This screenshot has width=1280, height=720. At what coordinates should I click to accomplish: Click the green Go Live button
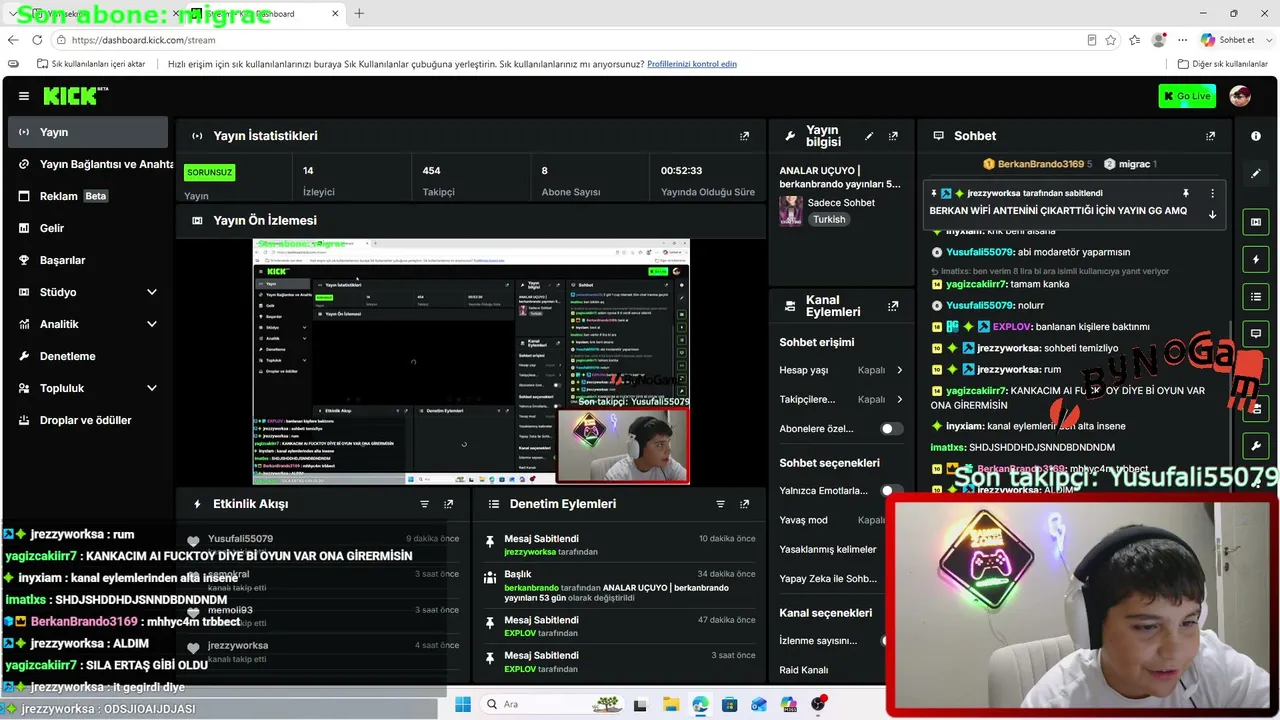(x=1187, y=96)
